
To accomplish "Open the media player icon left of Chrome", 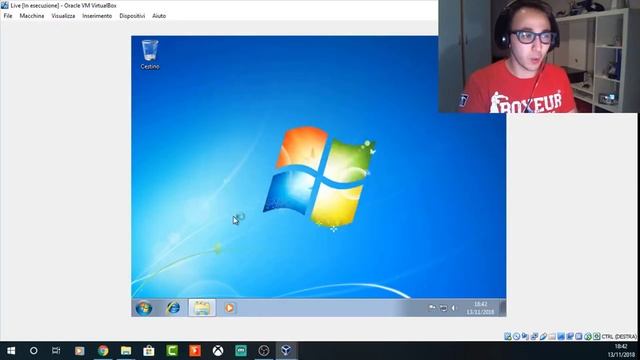I will (x=79, y=351).
